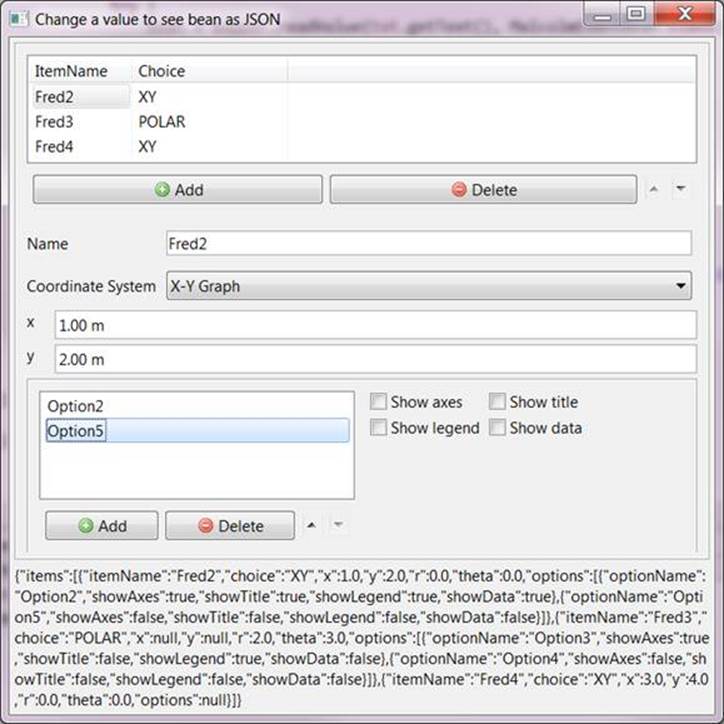Add a new option entry

point(102,525)
